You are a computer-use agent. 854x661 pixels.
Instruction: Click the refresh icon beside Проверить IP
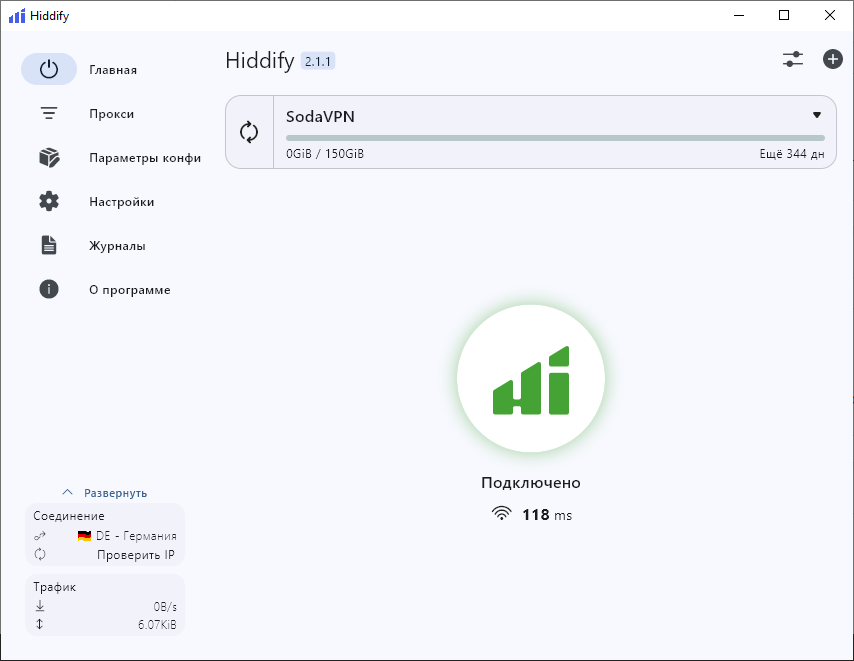(40, 554)
